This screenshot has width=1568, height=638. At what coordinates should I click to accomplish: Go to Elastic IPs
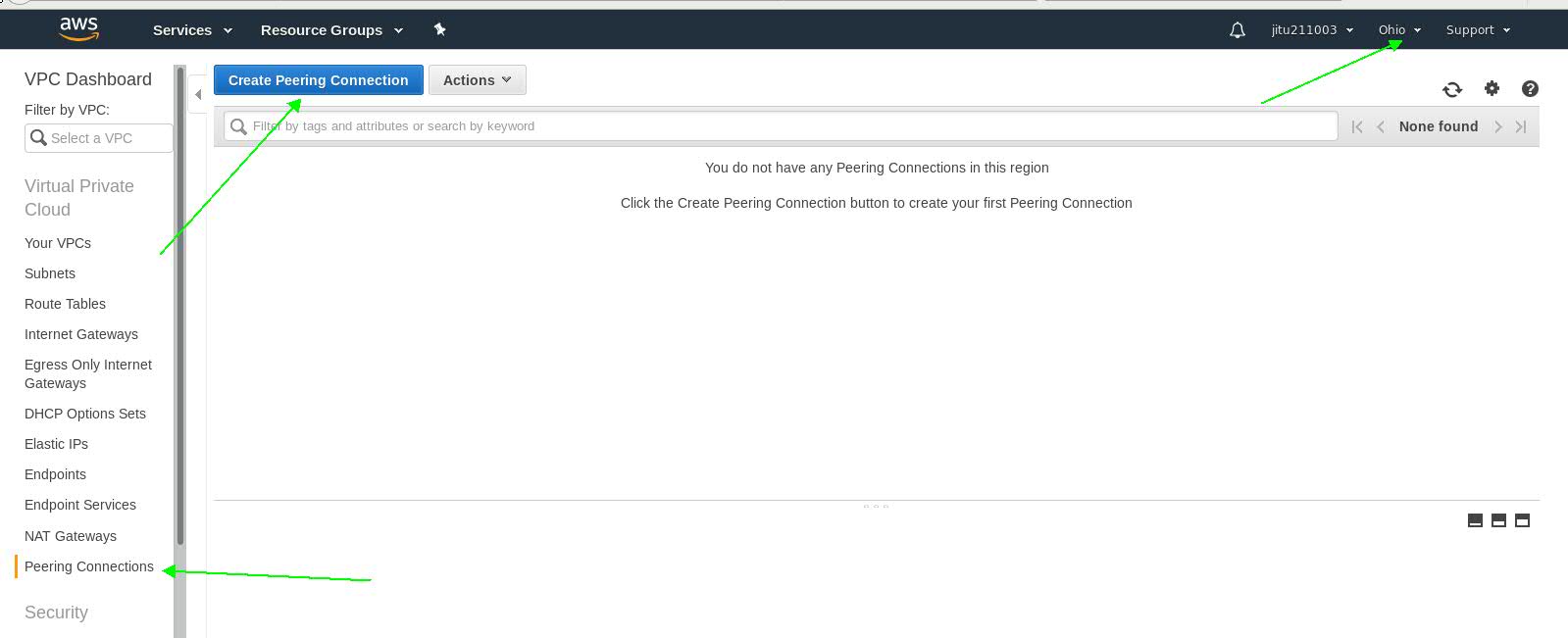click(x=56, y=444)
